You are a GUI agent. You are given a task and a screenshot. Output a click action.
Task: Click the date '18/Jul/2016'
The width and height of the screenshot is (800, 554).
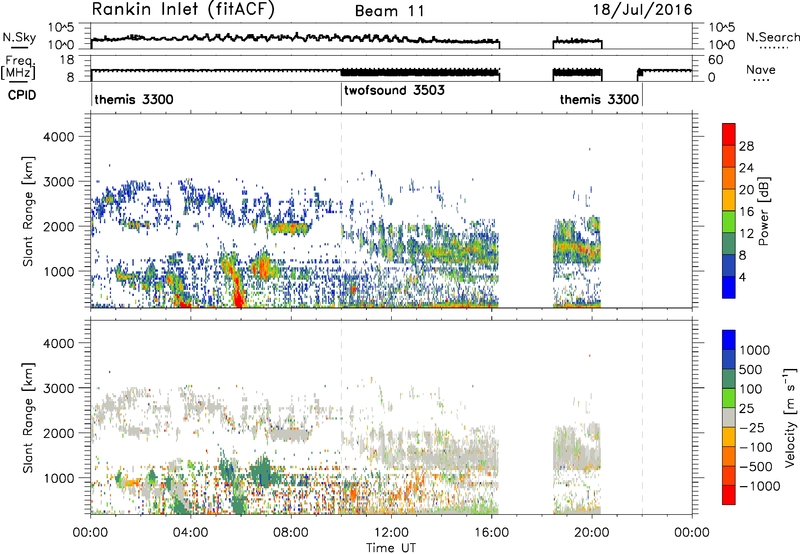point(642,10)
